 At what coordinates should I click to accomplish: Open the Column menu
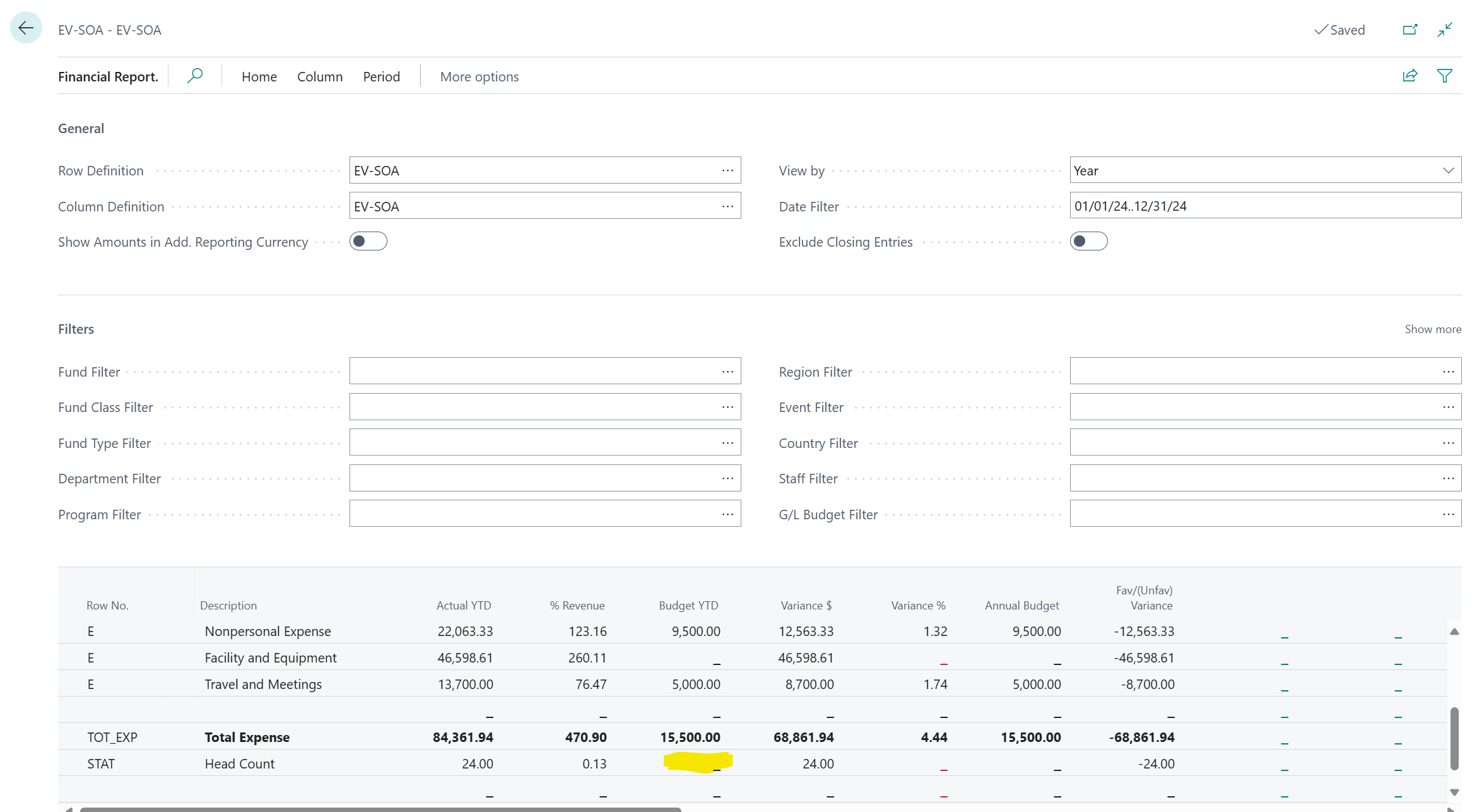tap(320, 76)
